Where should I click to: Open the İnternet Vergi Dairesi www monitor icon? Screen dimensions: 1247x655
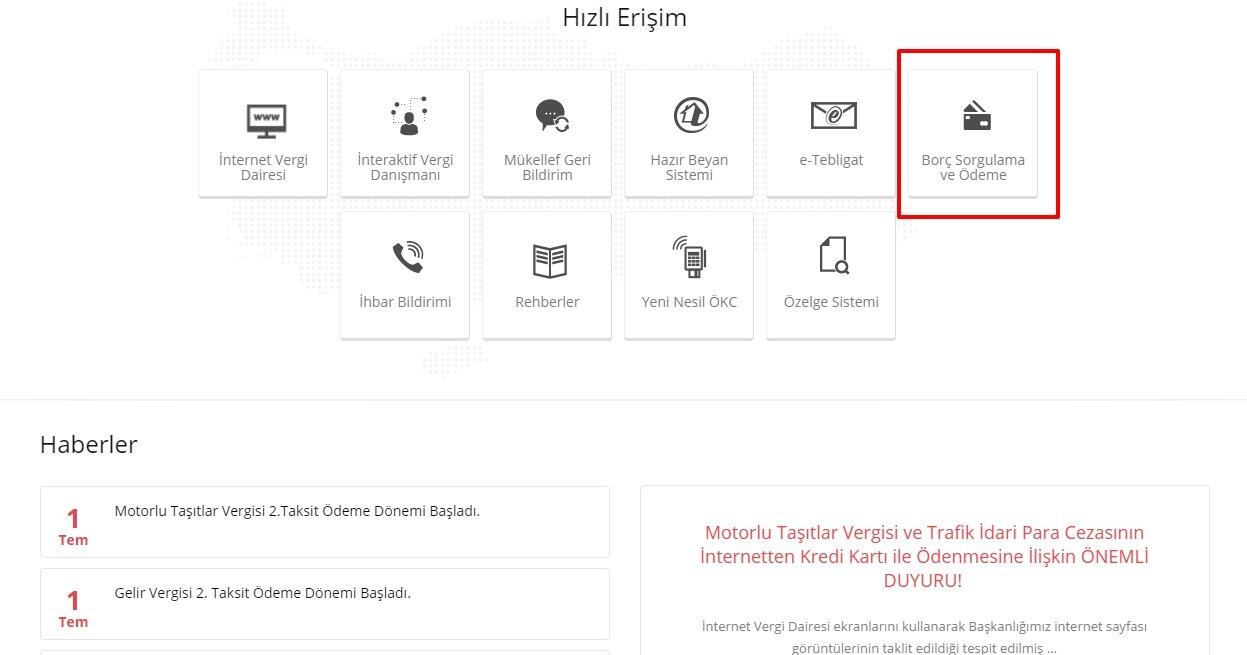tap(264, 119)
